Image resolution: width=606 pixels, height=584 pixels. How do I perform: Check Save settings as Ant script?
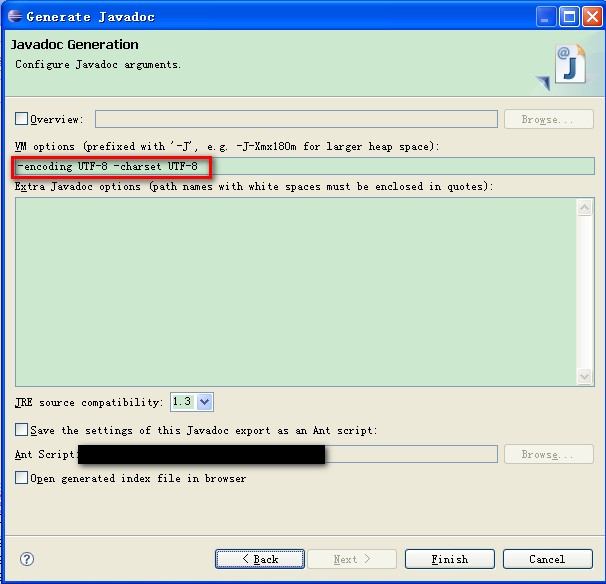[21, 429]
